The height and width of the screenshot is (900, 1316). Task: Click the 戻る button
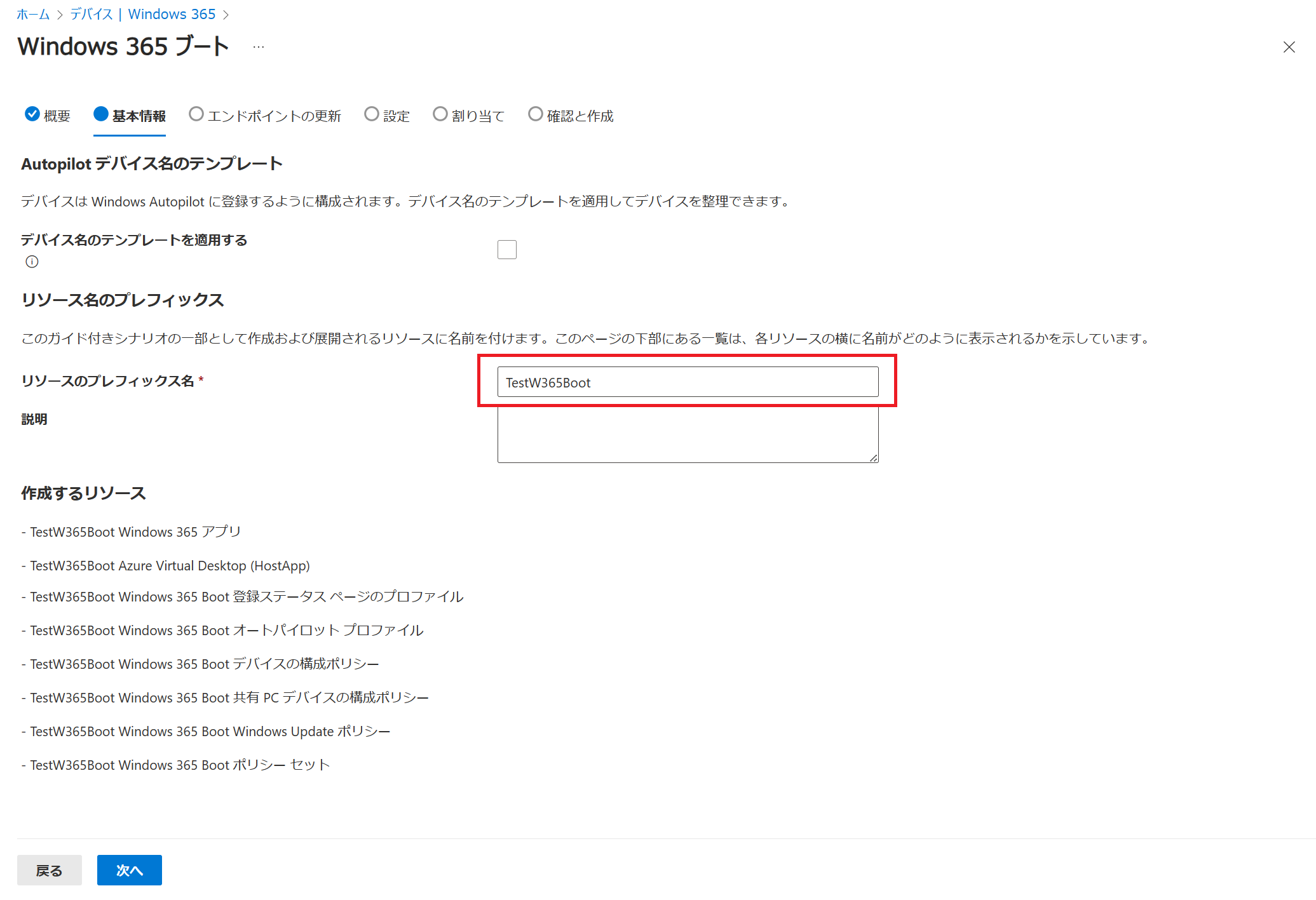point(49,870)
